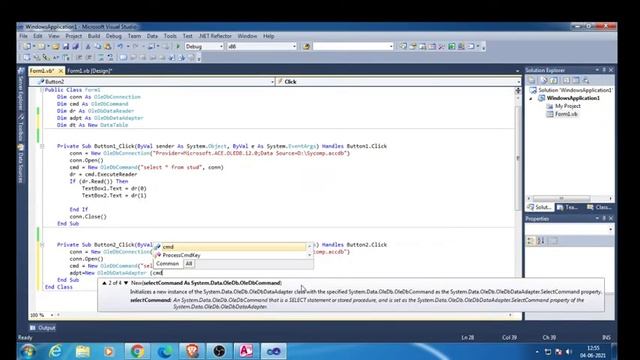The image size is (640, 360).
Task: Switch to Form1.vb [Design] tab
Action: [89, 71]
